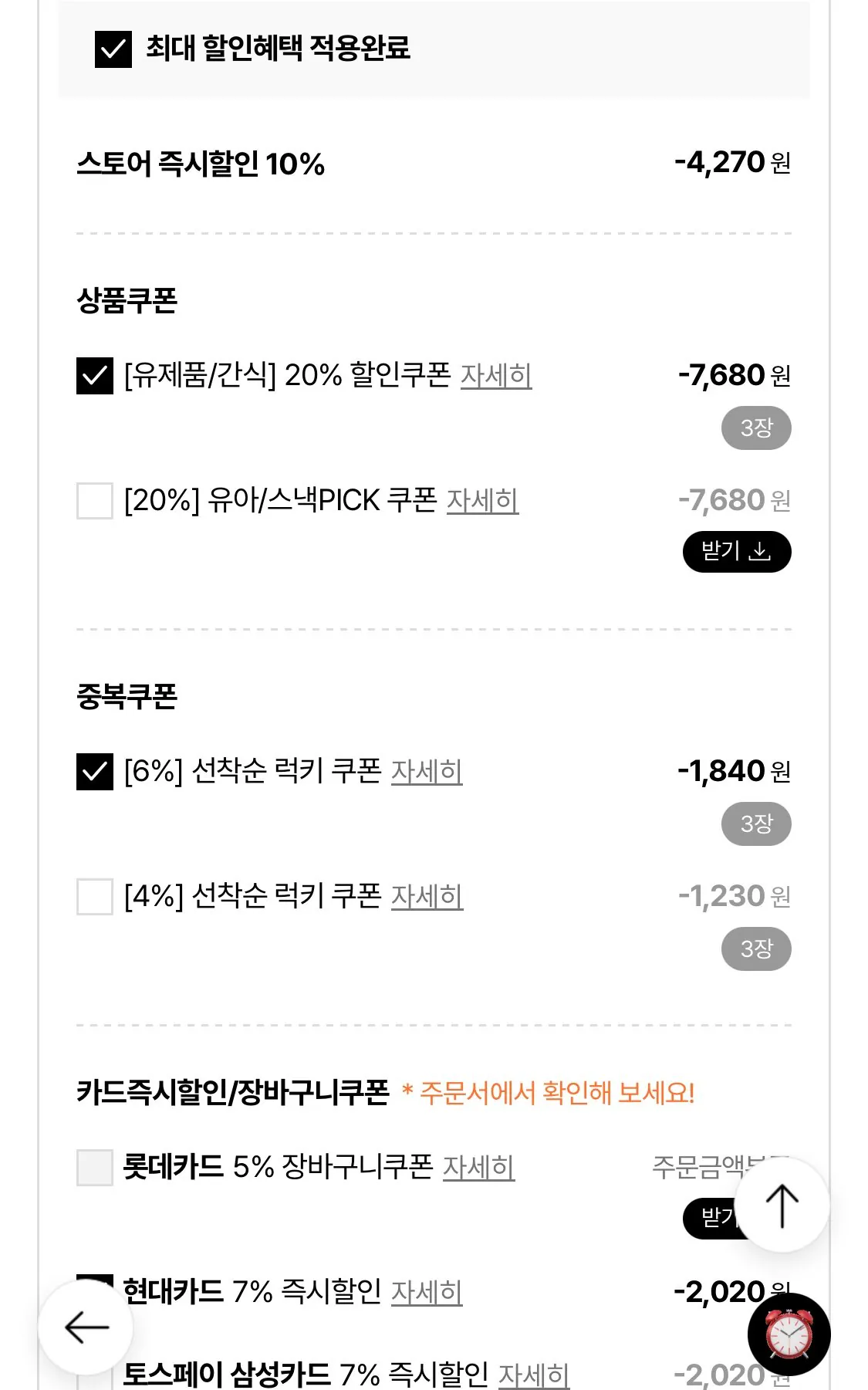868x1390 pixels.
Task: Open 자세히 link for 유아/스낵PICK 쿠폰
Action: pyautogui.click(x=483, y=501)
